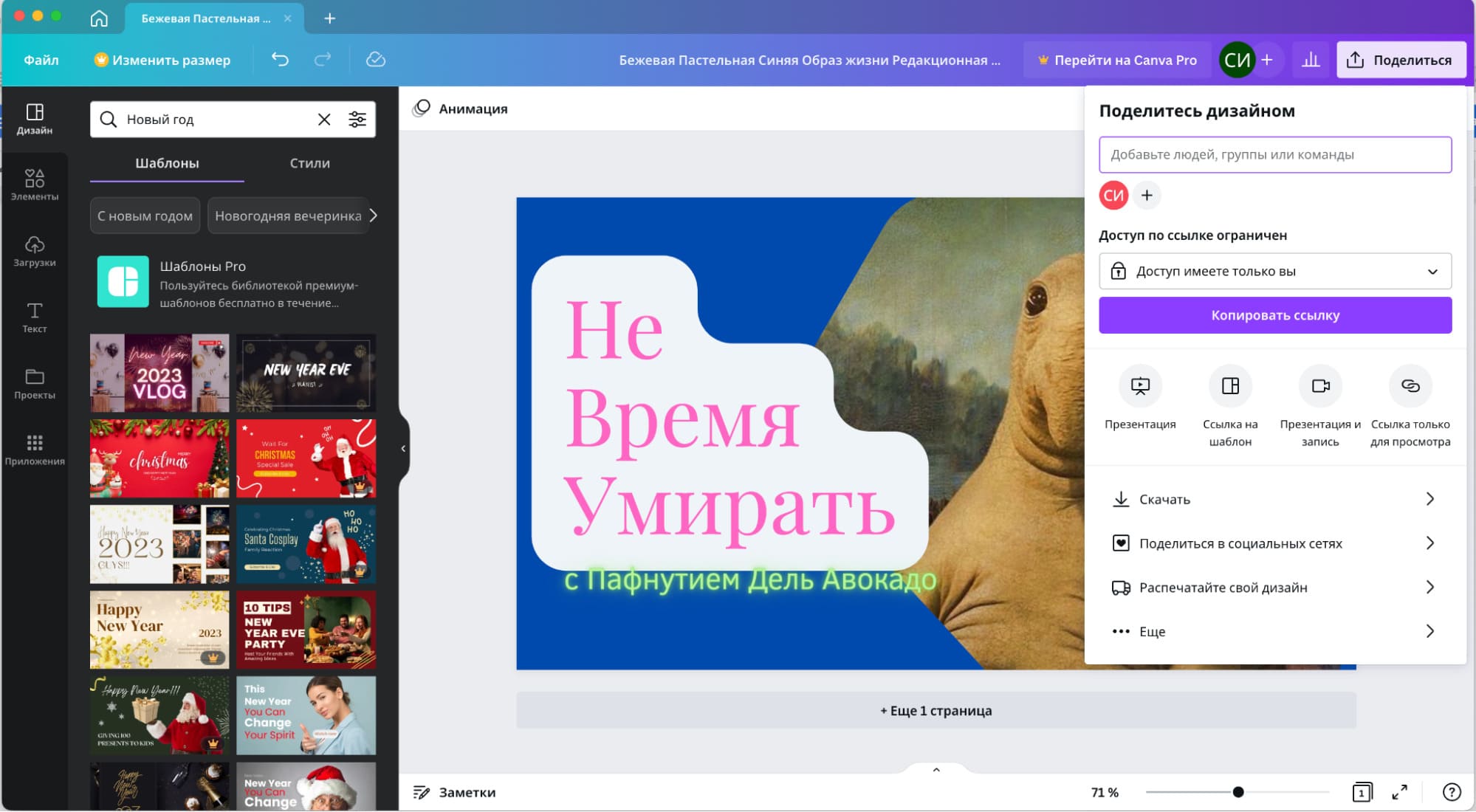Click the Презентация и запись icon
This screenshot has height=812, width=1476.
[x=1320, y=385]
